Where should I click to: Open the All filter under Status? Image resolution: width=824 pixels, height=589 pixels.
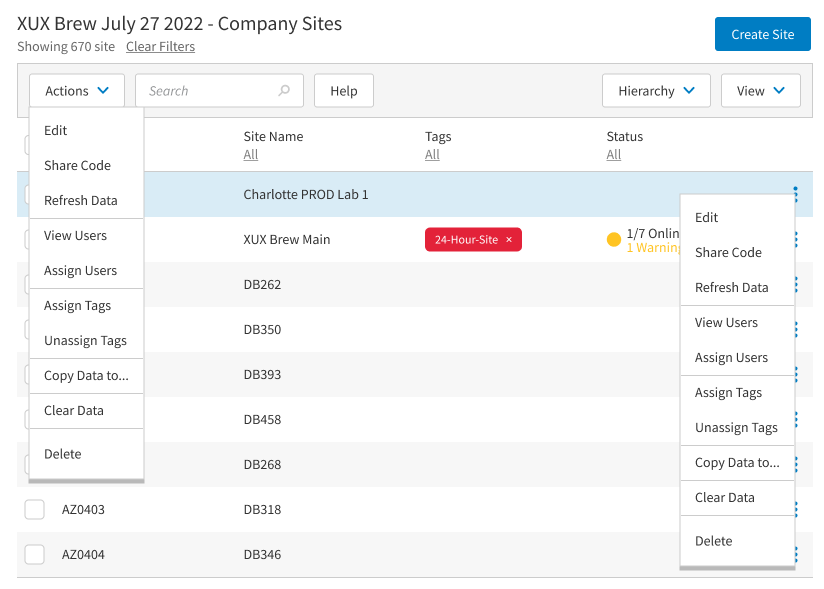coord(613,154)
